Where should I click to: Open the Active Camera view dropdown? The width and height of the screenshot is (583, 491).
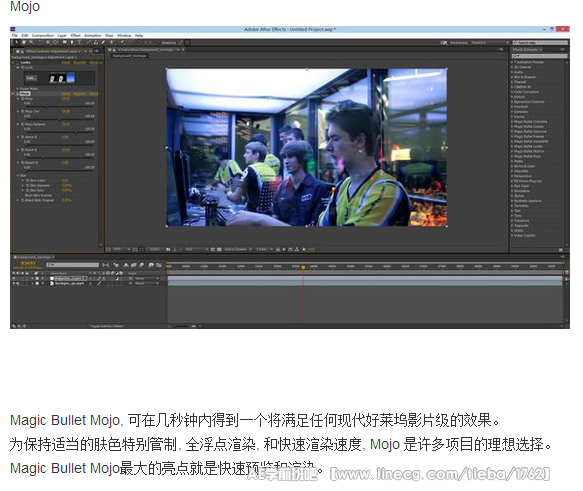238,249
